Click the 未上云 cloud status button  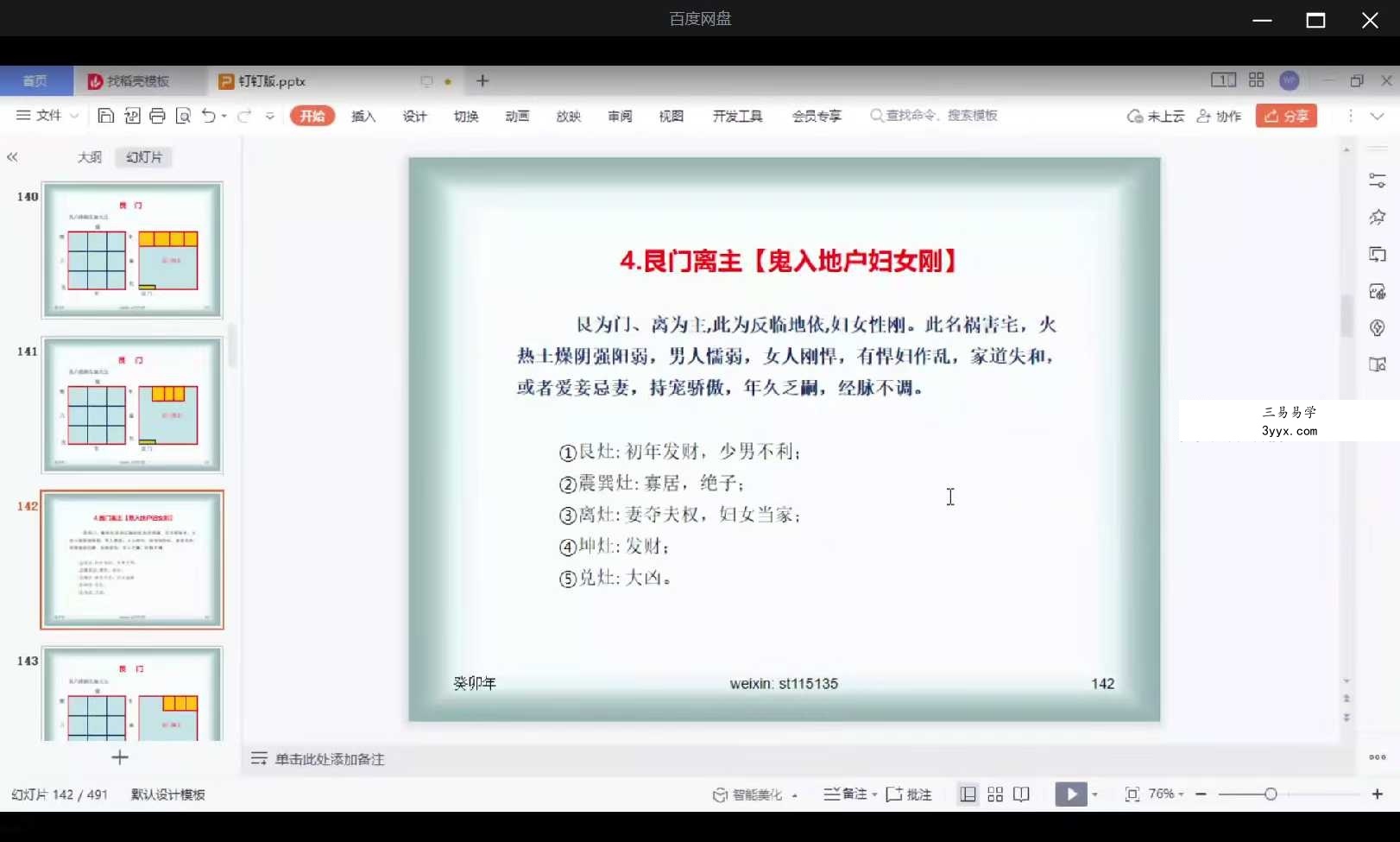point(1156,116)
